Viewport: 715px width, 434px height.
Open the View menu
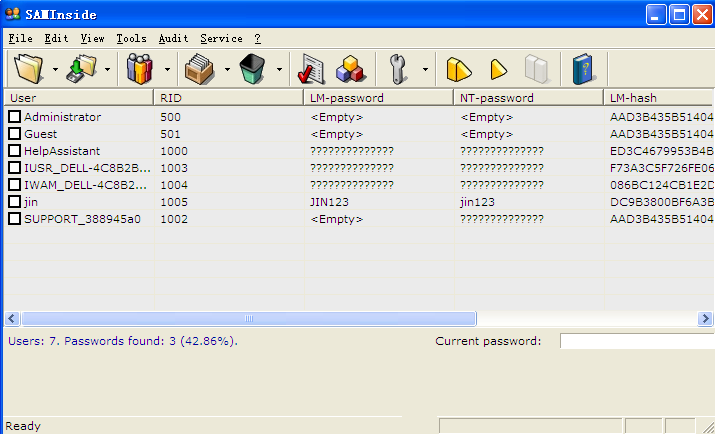point(93,39)
